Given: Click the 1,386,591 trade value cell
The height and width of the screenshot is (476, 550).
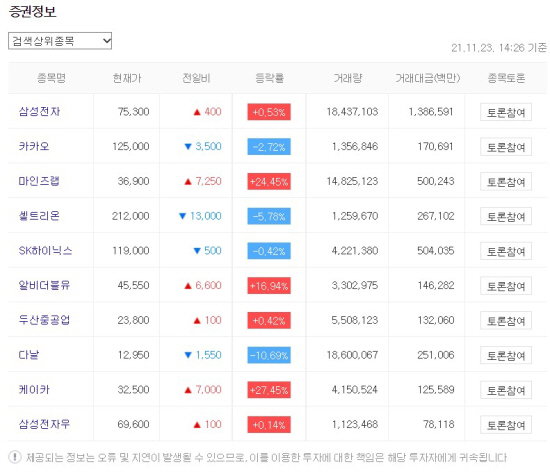Looking at the screenshot, I should pyautogui.click(x=431, y=112).
